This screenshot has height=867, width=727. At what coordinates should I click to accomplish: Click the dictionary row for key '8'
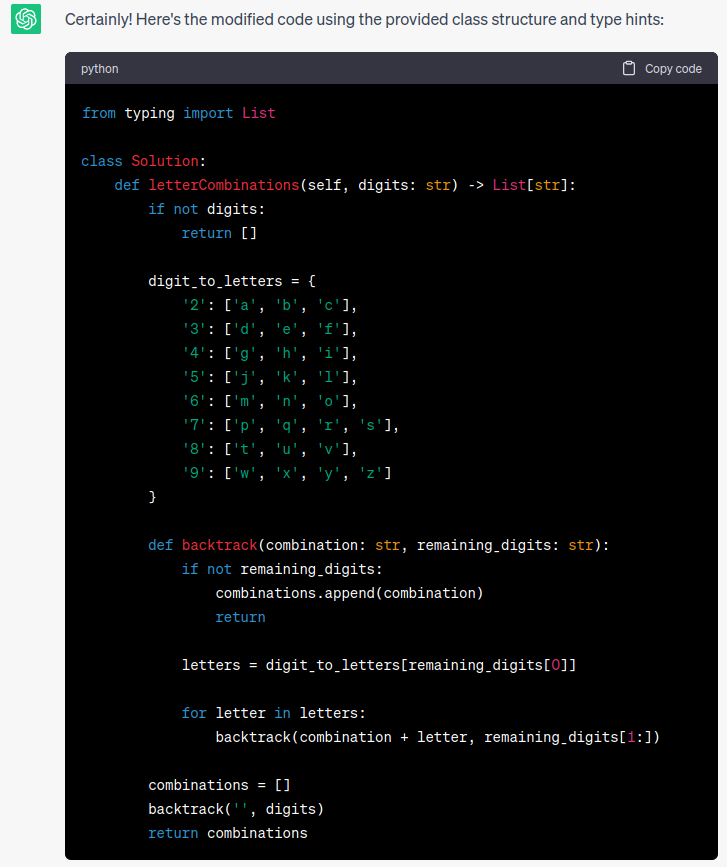tap(270, 449)
